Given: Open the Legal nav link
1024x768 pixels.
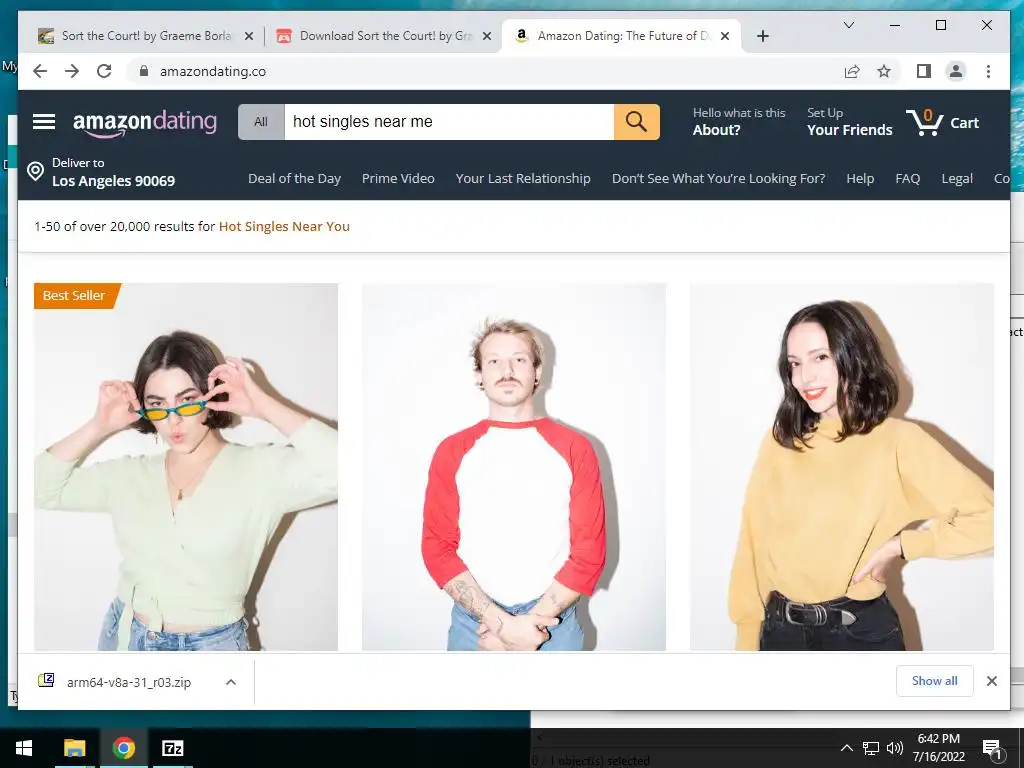Looking at the screenshot, I should pos(957,178).
